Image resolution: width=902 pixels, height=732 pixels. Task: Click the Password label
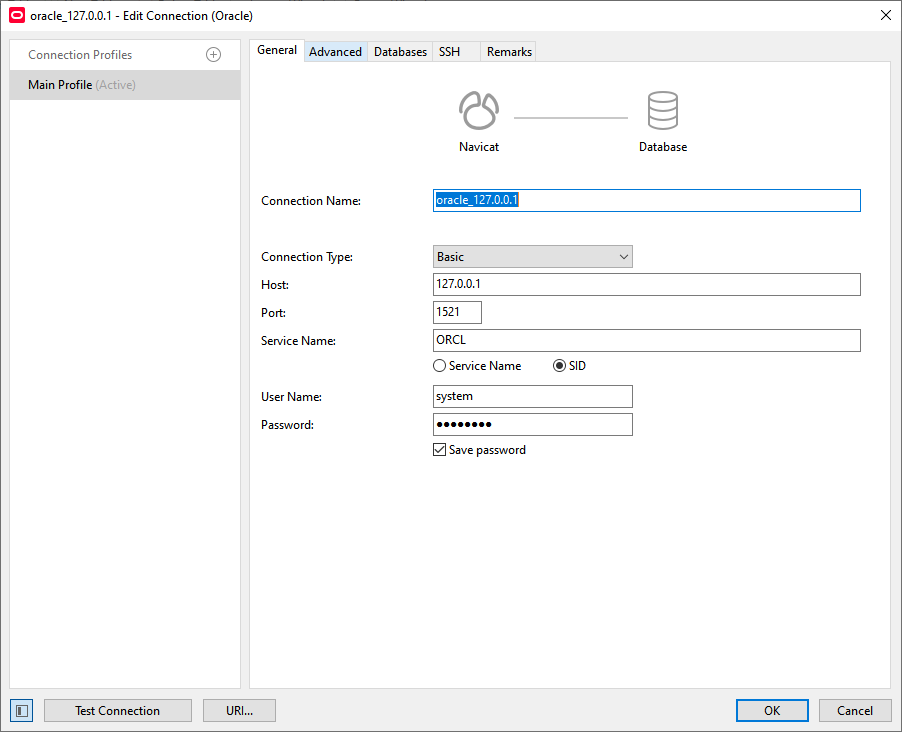tap(287, 425)
